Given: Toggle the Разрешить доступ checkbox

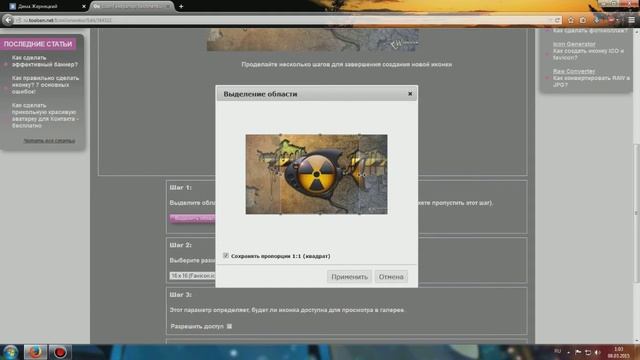Looking at the screenshot, I should coord(229,326).
